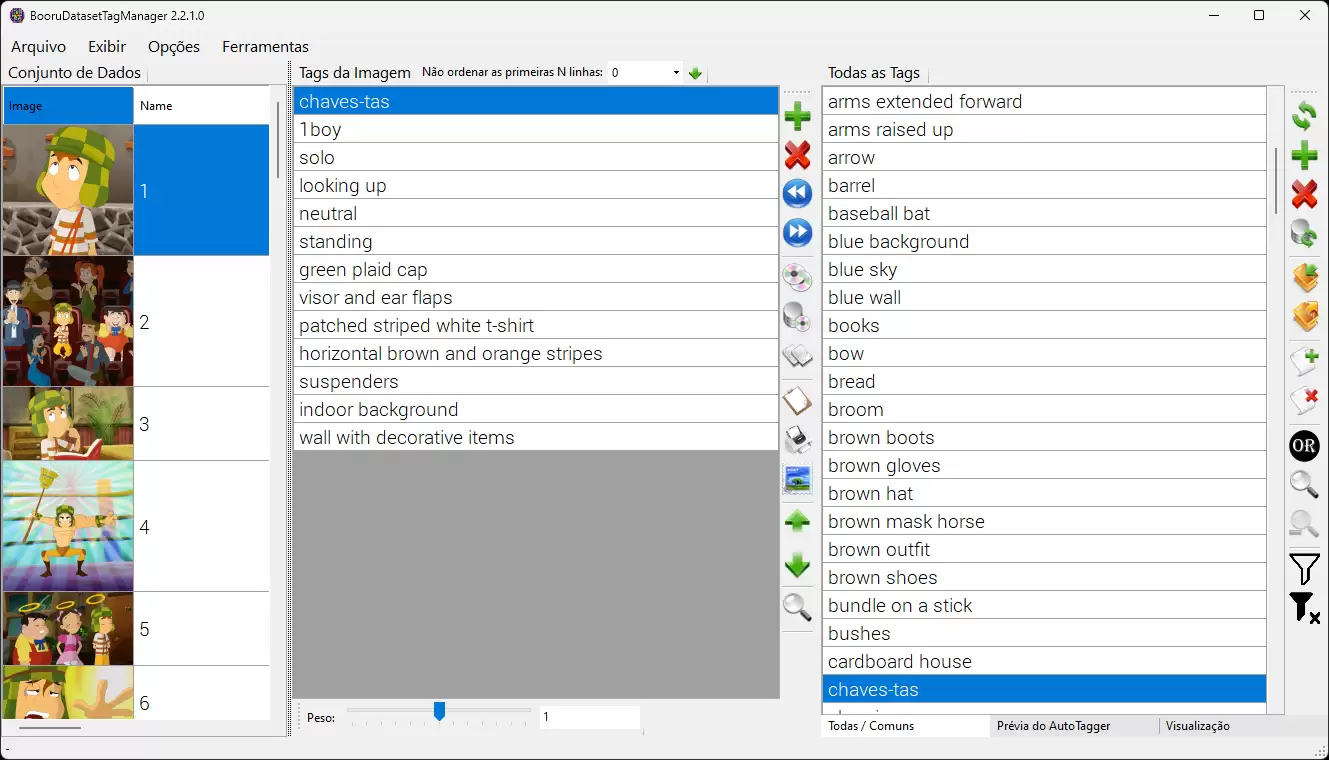Click magnifier icon in image tags toolbar

coord(797,607)
